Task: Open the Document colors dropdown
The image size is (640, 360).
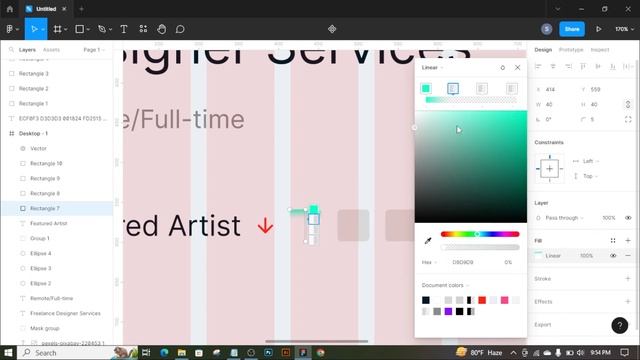Action: pos(445,285)
